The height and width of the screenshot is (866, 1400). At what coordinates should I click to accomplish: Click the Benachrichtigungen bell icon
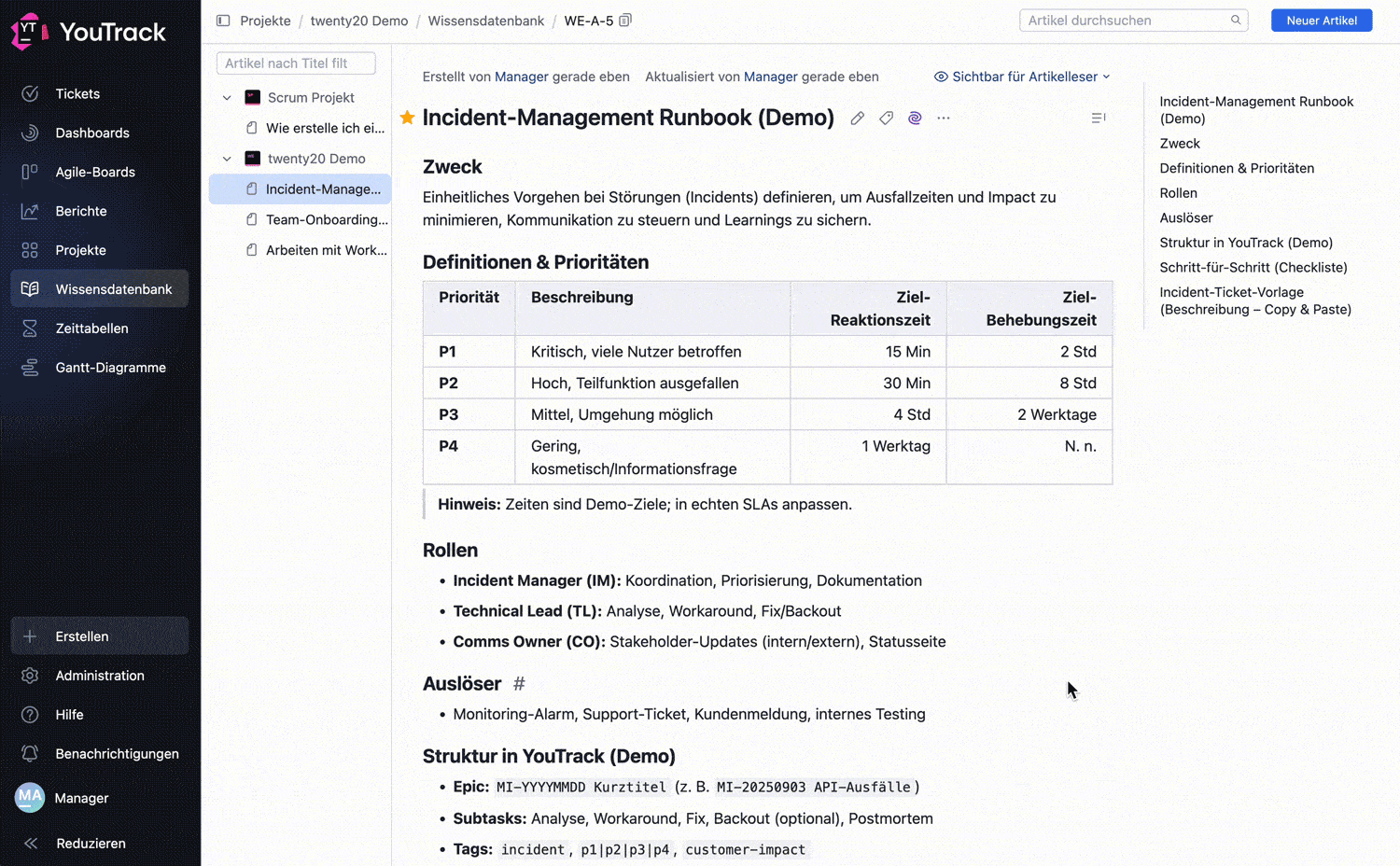(30, 754)
